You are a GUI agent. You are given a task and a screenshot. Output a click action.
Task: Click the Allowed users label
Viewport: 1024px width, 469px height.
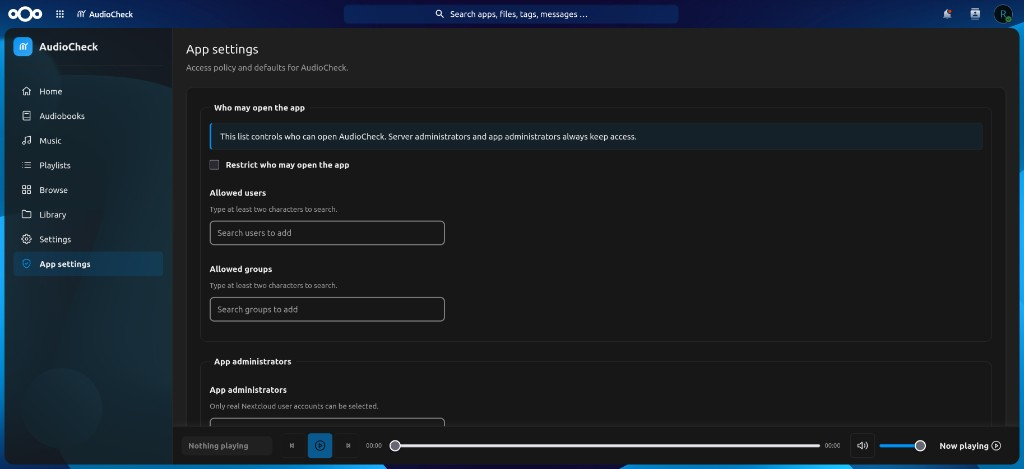click(238, 193)
